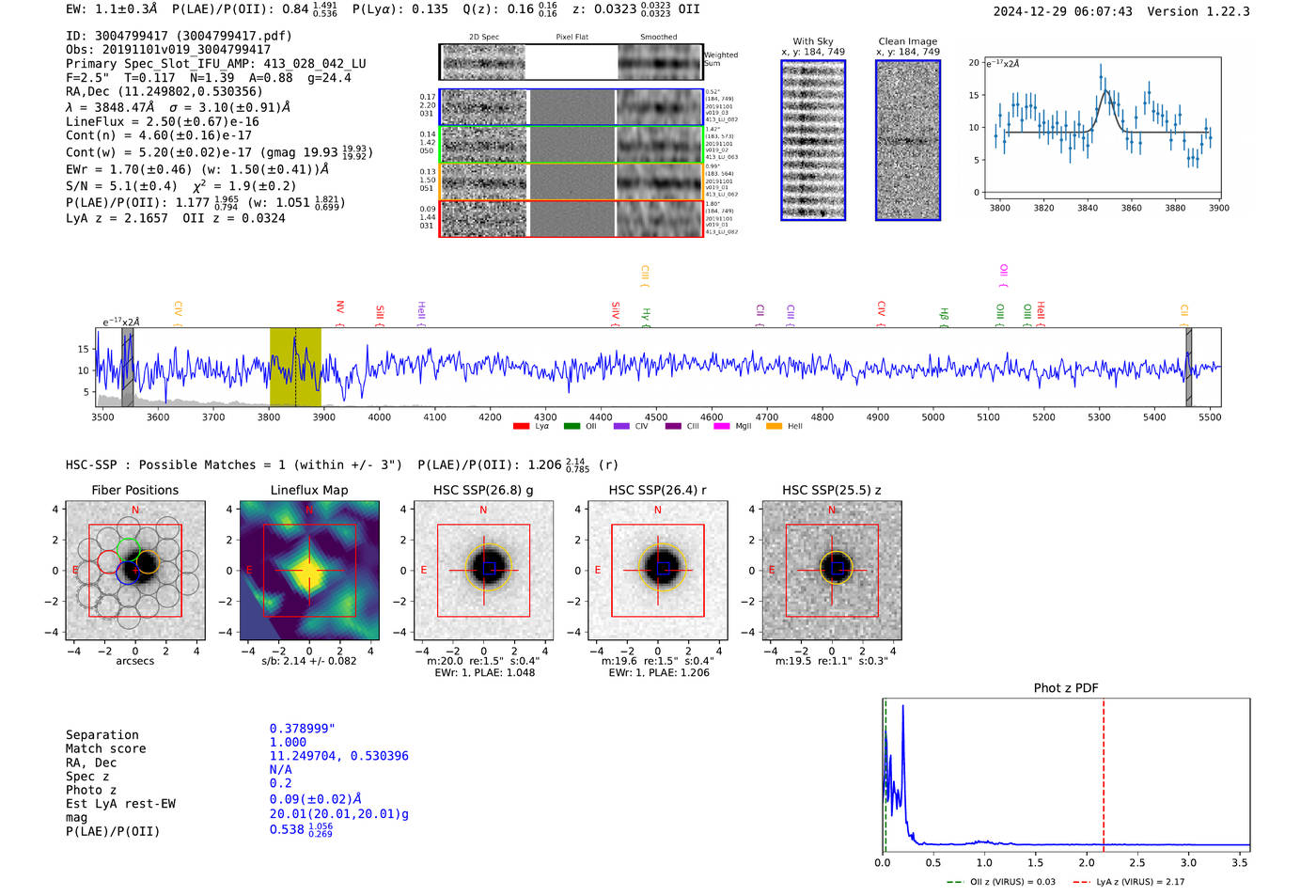Select the With Sky fiber image

click(x=813, y=140)
